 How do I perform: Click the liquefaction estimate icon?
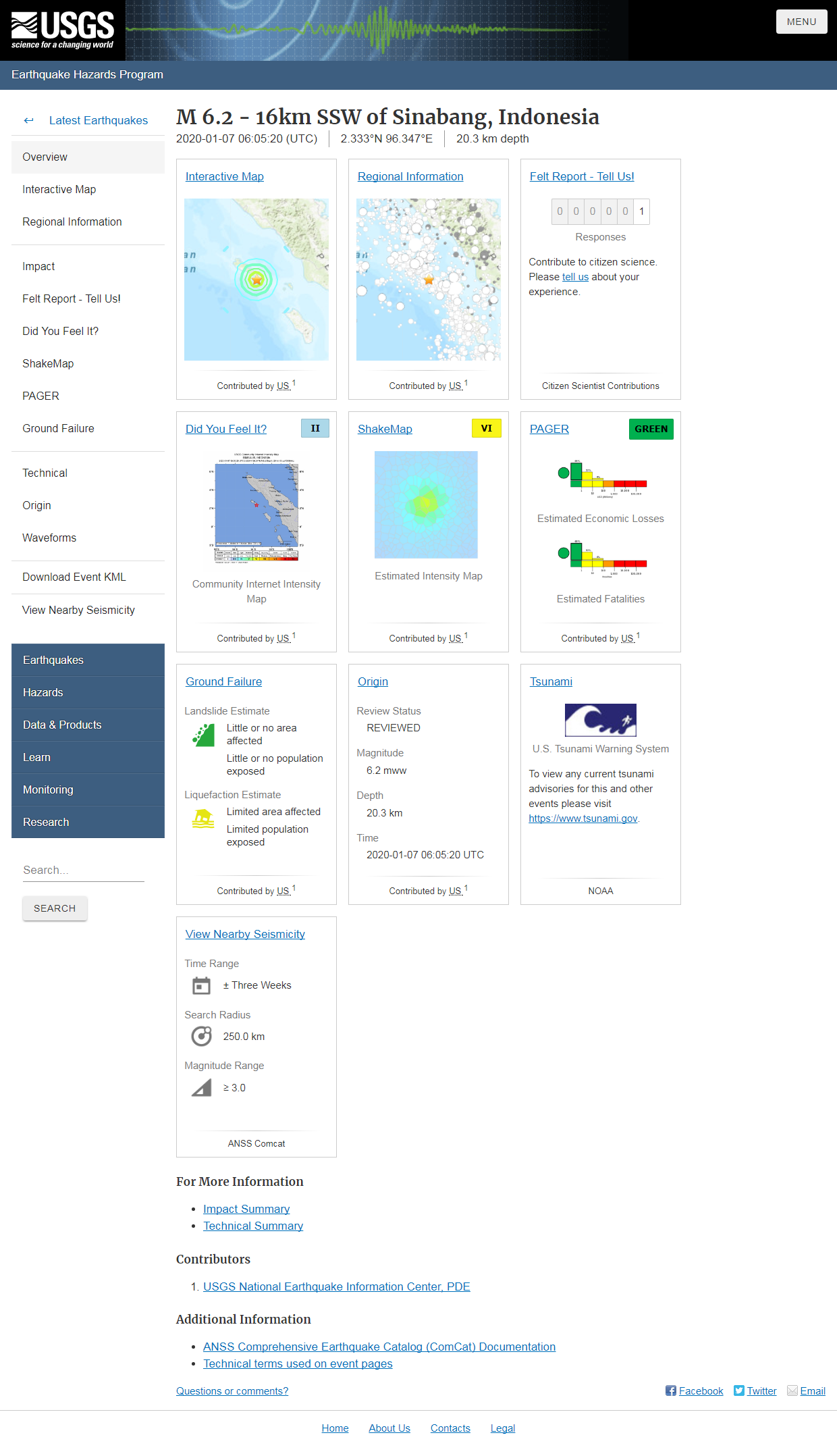point(203,818)
